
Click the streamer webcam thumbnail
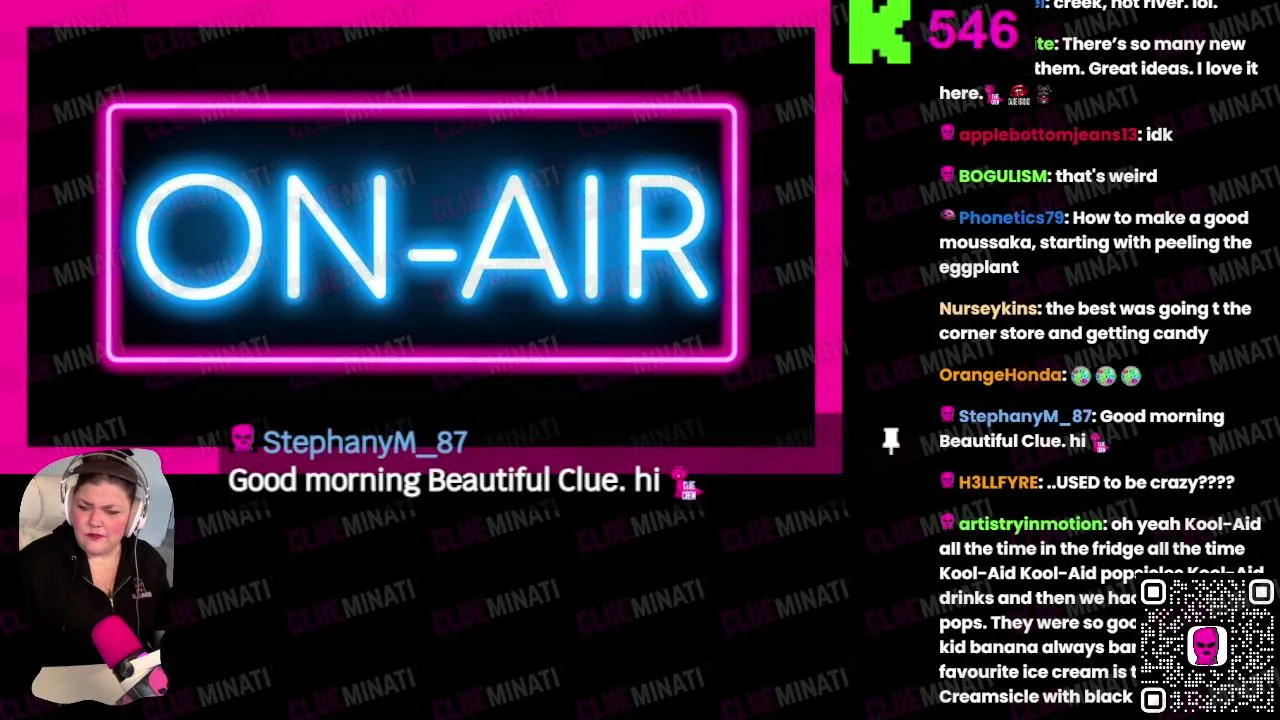tap(95, 575)
